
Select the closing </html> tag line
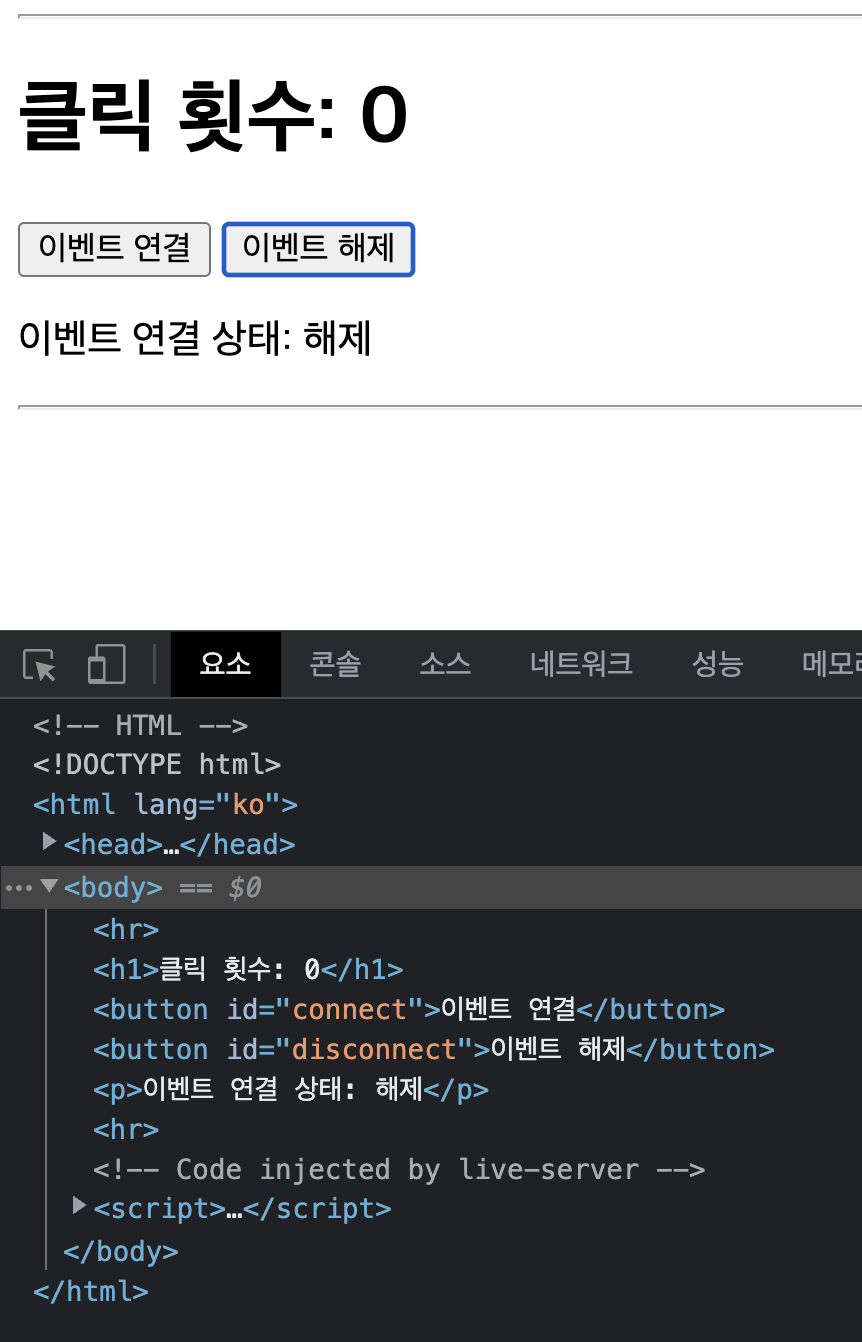[x=91, y=1291]
